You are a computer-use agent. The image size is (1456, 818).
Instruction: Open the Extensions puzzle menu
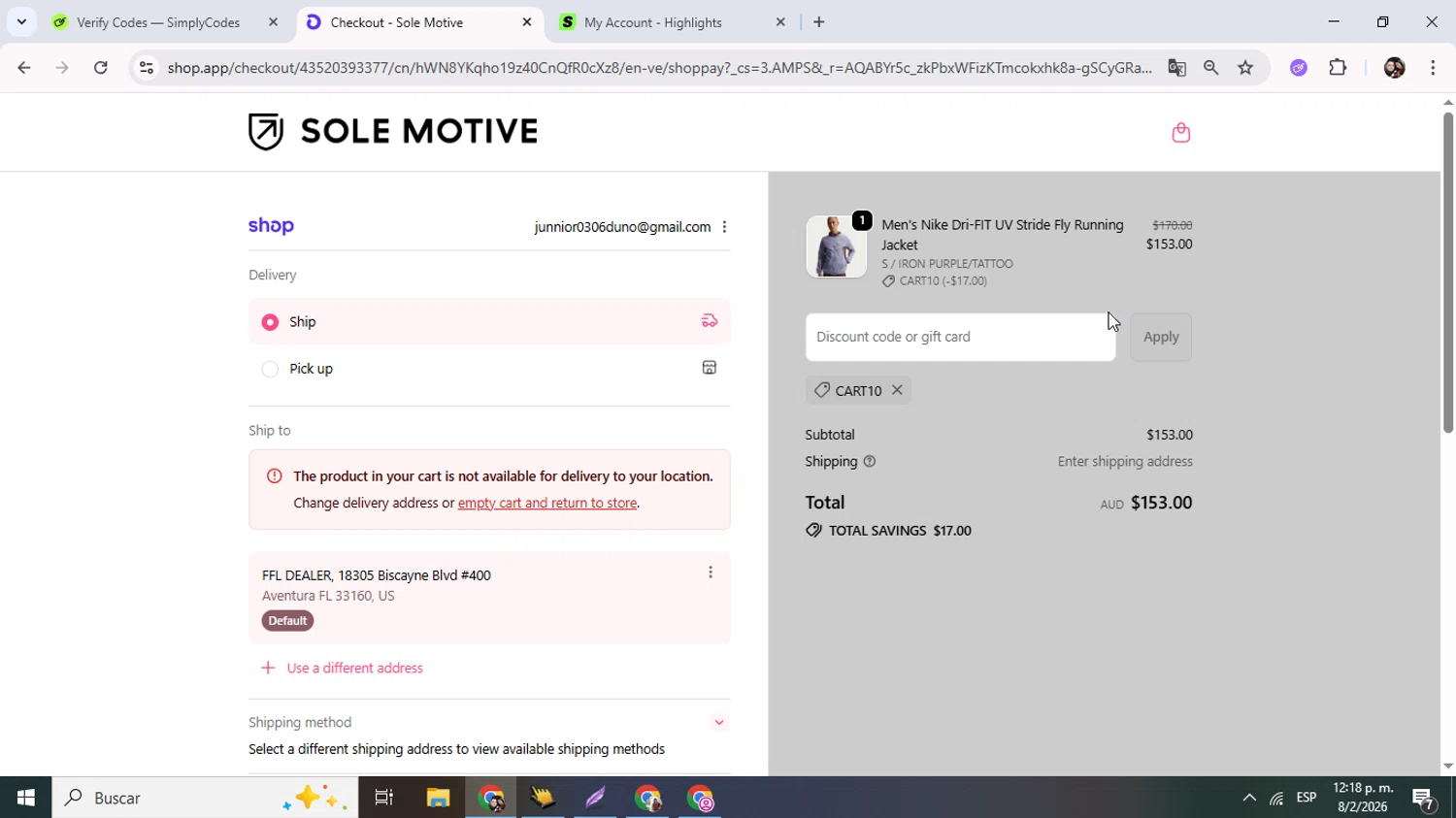coord(1338,68)
